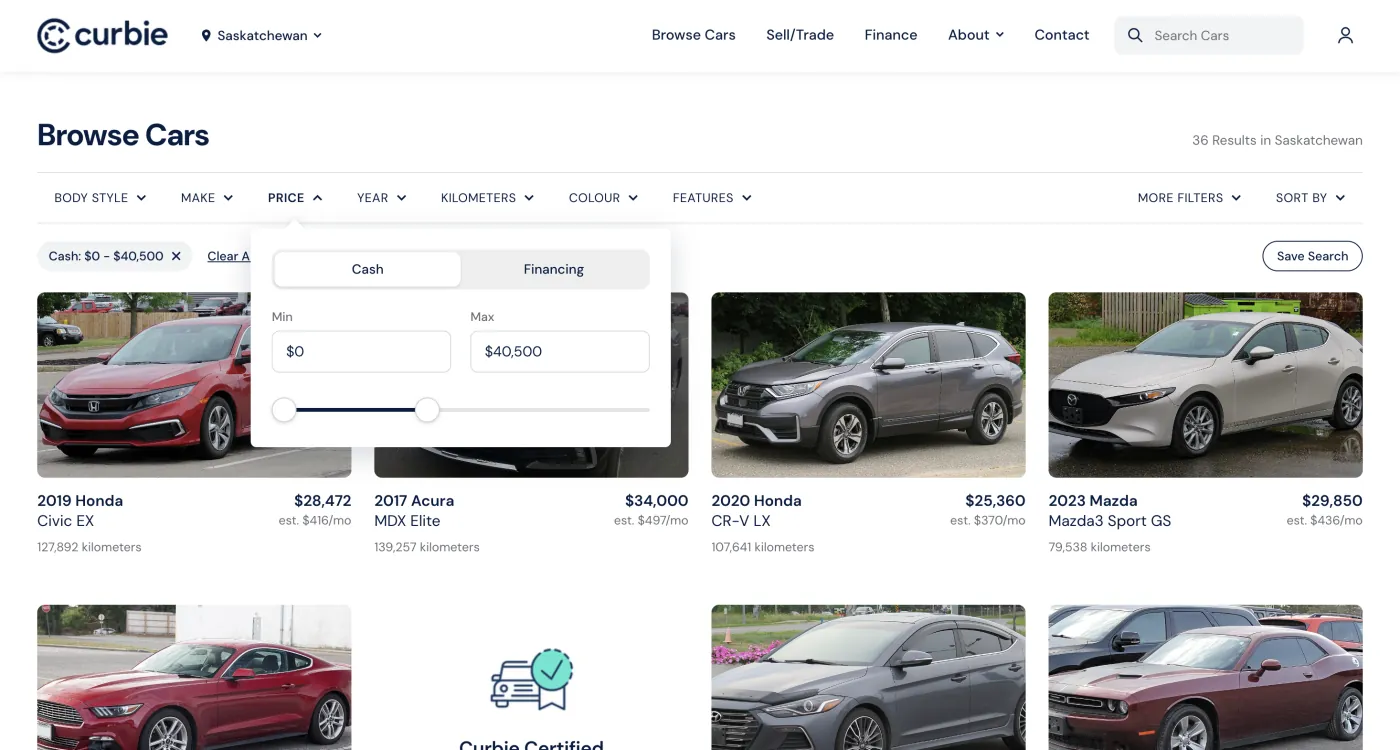Image resolution: width=1400 pixels, height=750 pixels.
Task: Open the Colour filter dropdown
Action: click(603, 198)
